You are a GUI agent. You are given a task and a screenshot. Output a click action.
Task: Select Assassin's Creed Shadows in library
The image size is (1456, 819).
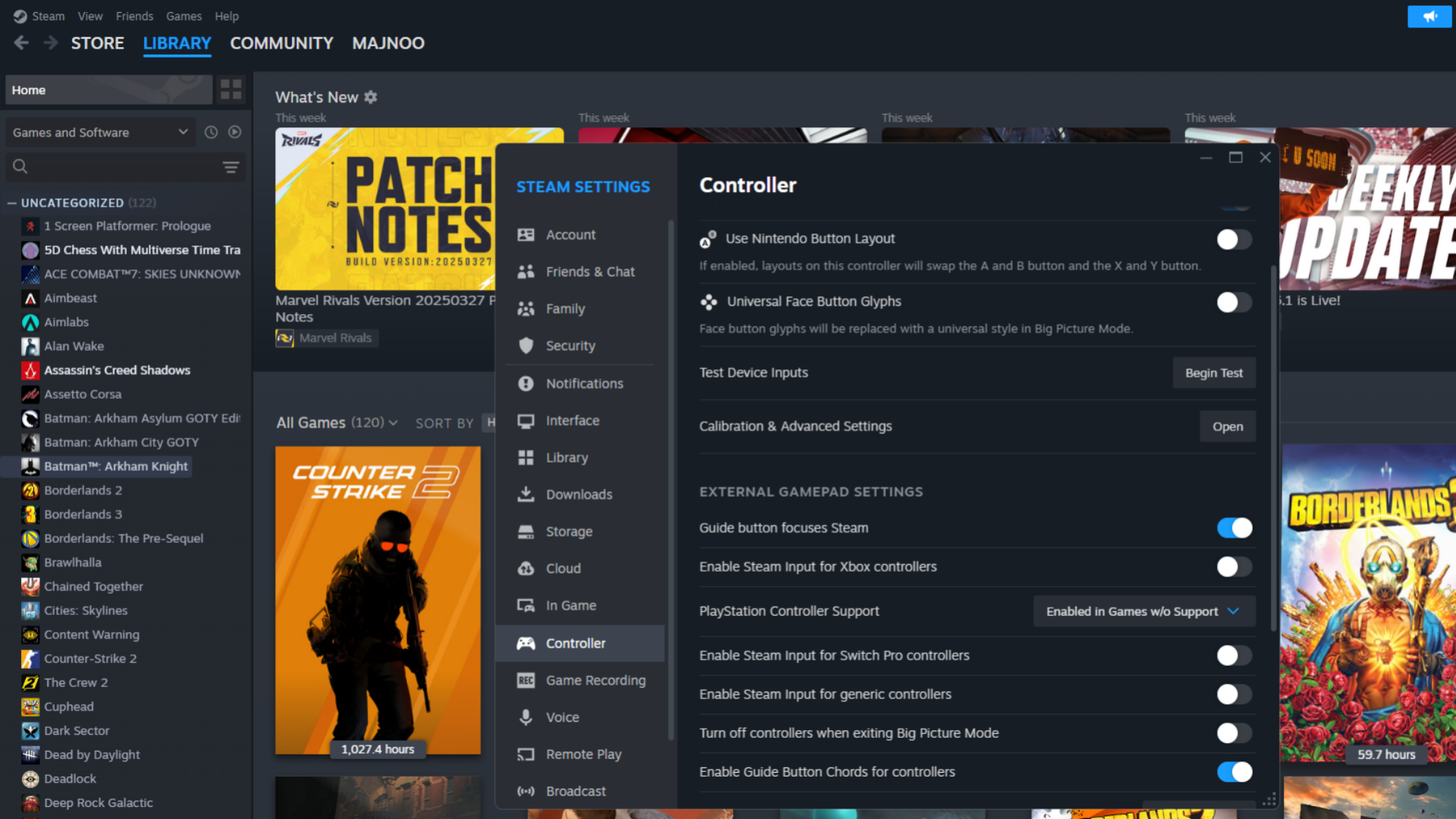tap(117, 370)
